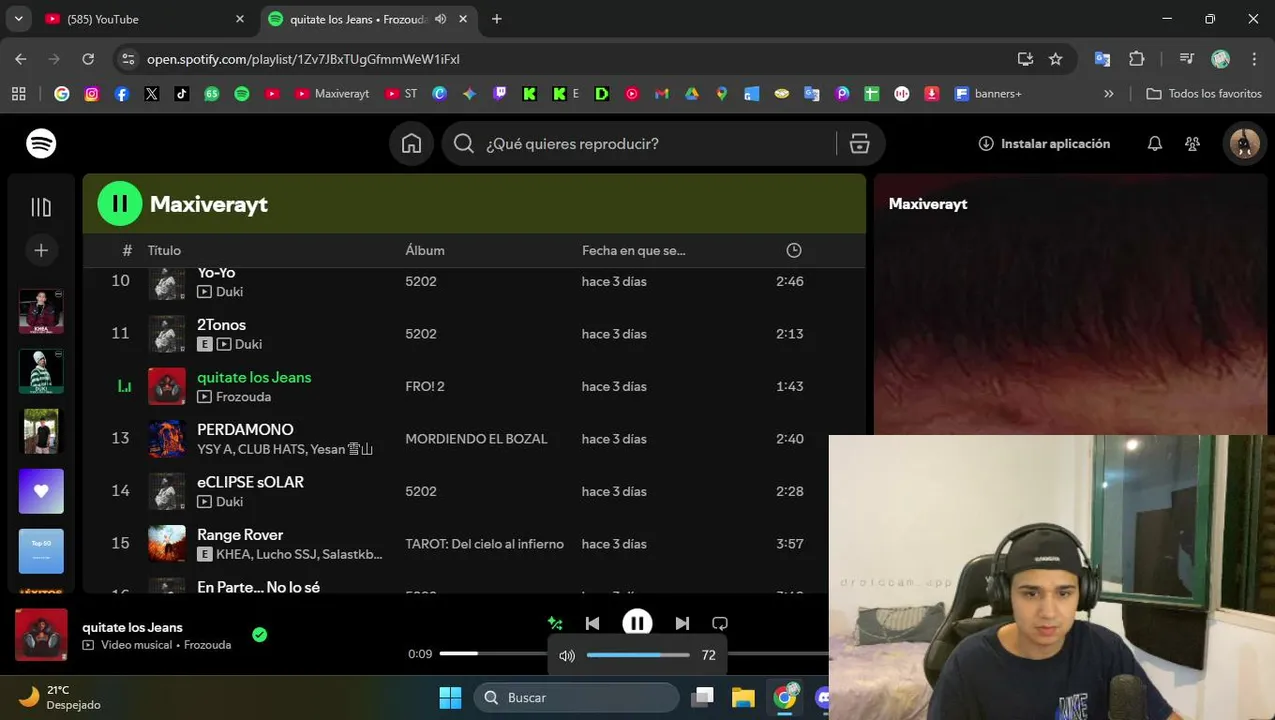Expand Your Library sidebar icon
The width and height of the screenshot is (1275, 720).
tap(41, 207)
